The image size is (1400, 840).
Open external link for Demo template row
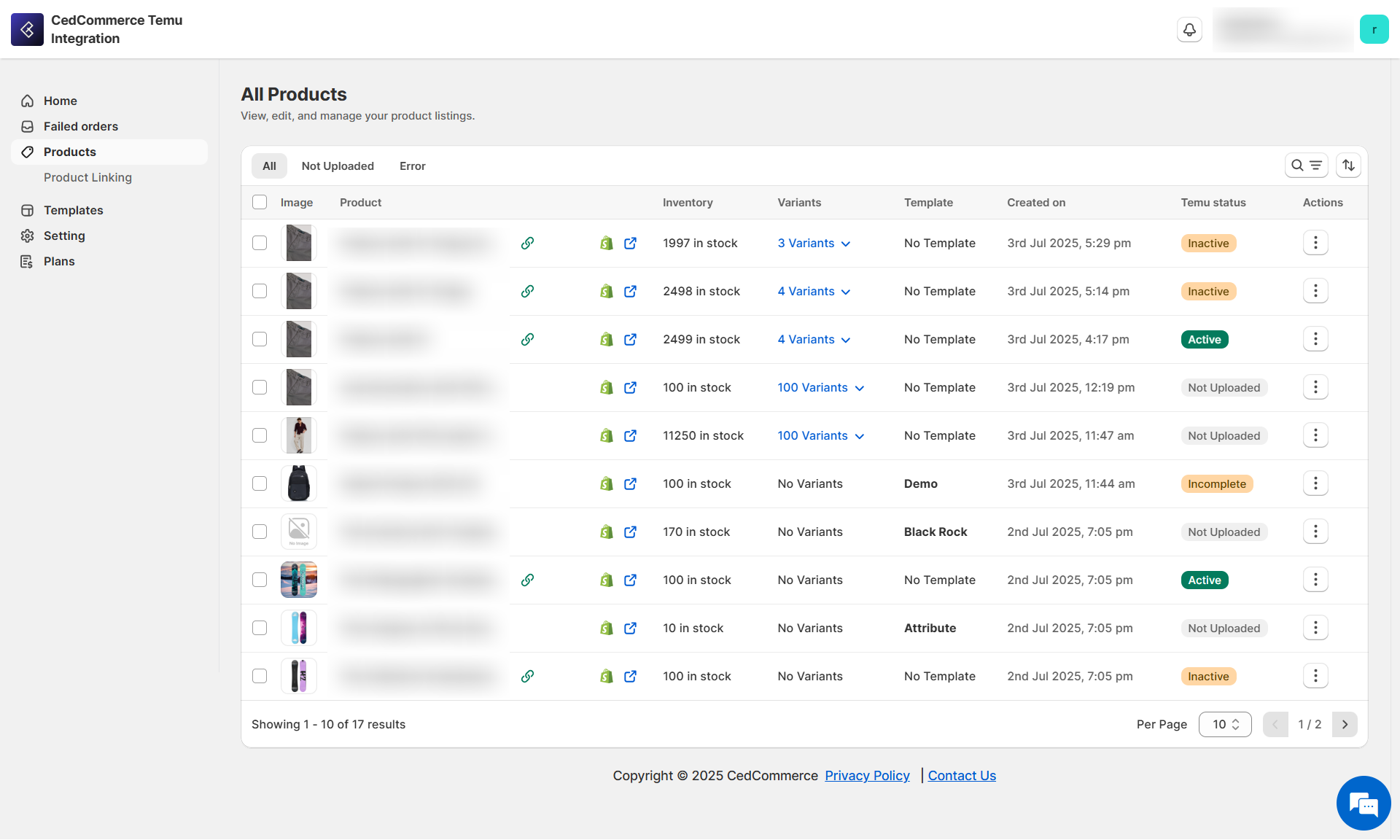click(x=630, y=483)
